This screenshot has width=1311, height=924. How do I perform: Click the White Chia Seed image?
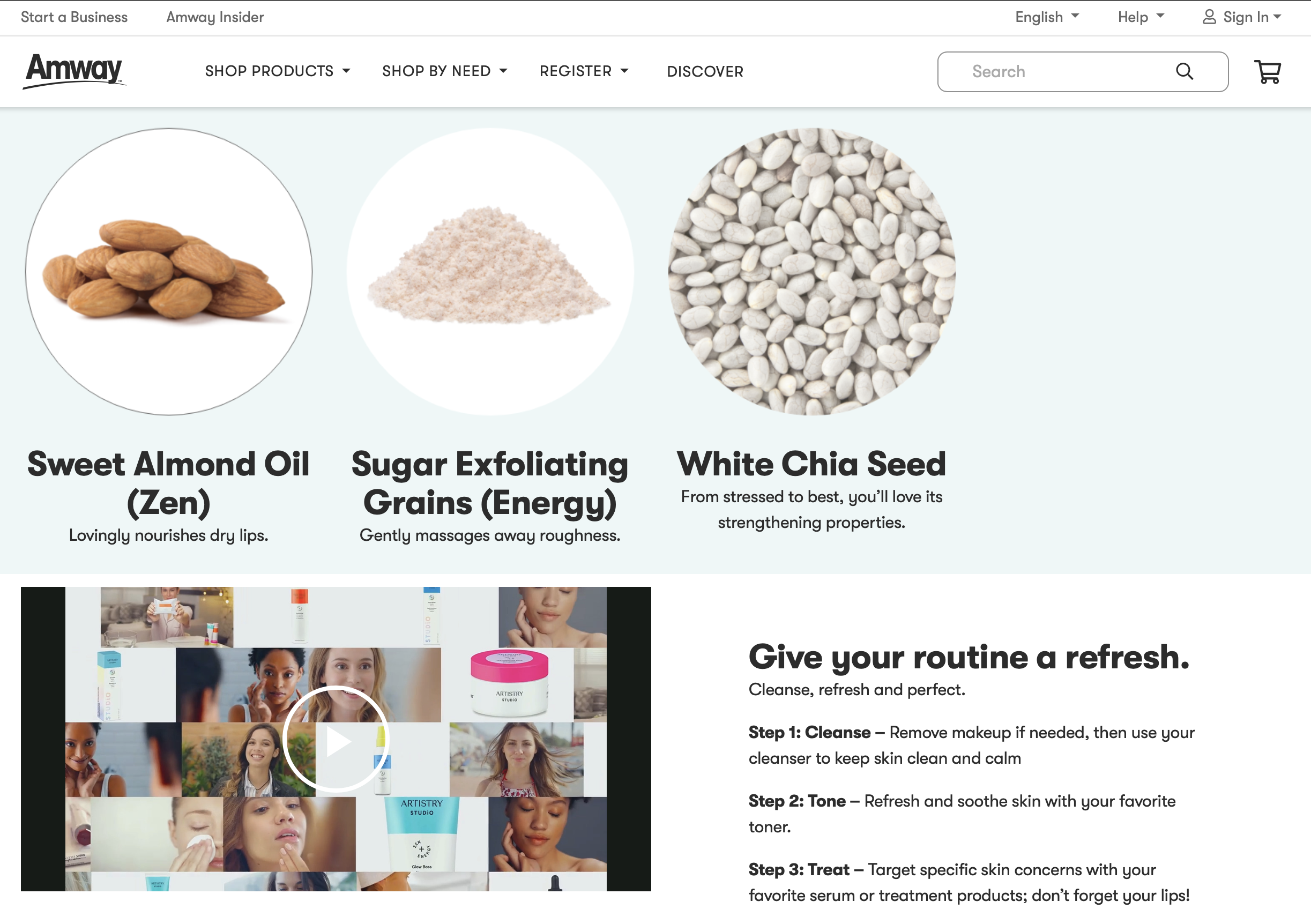pos(811,271)
